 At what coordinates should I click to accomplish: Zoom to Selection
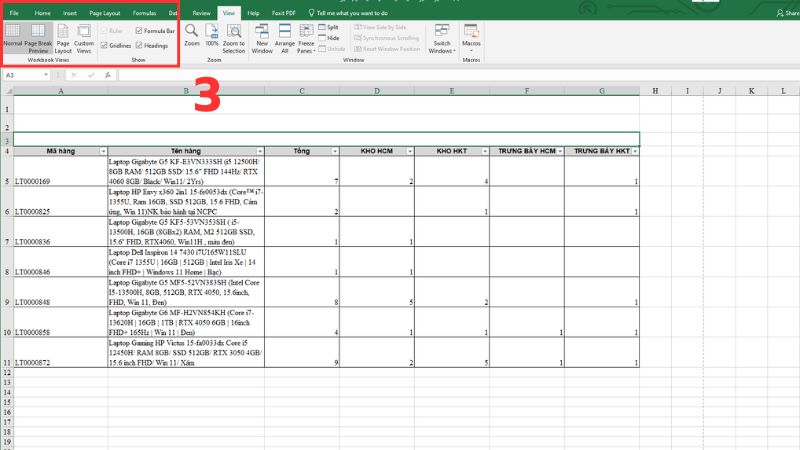point(234,38)
